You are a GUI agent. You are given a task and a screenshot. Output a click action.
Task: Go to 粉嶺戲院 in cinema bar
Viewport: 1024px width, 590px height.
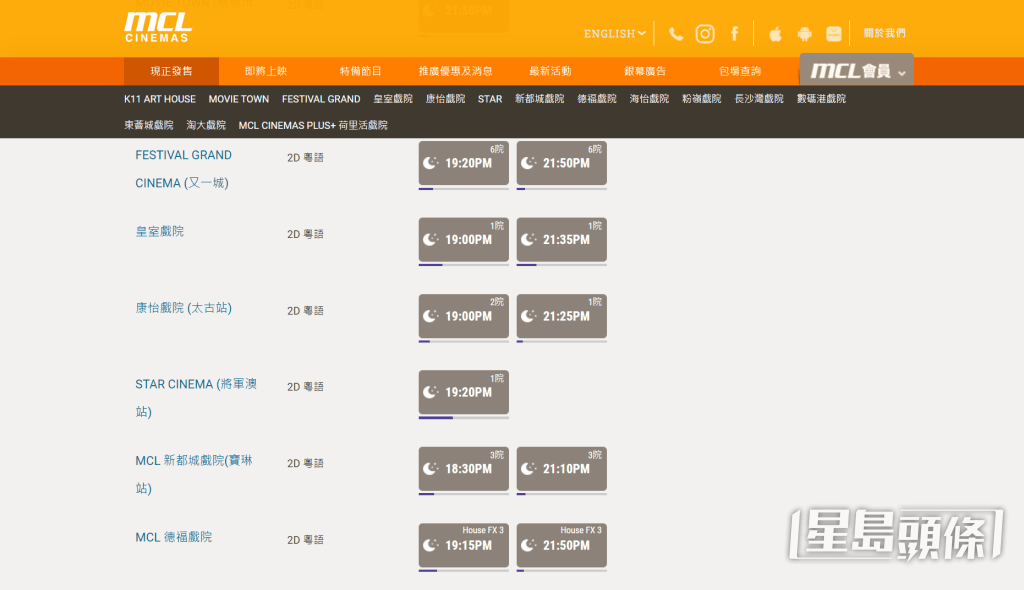point(701,99)
